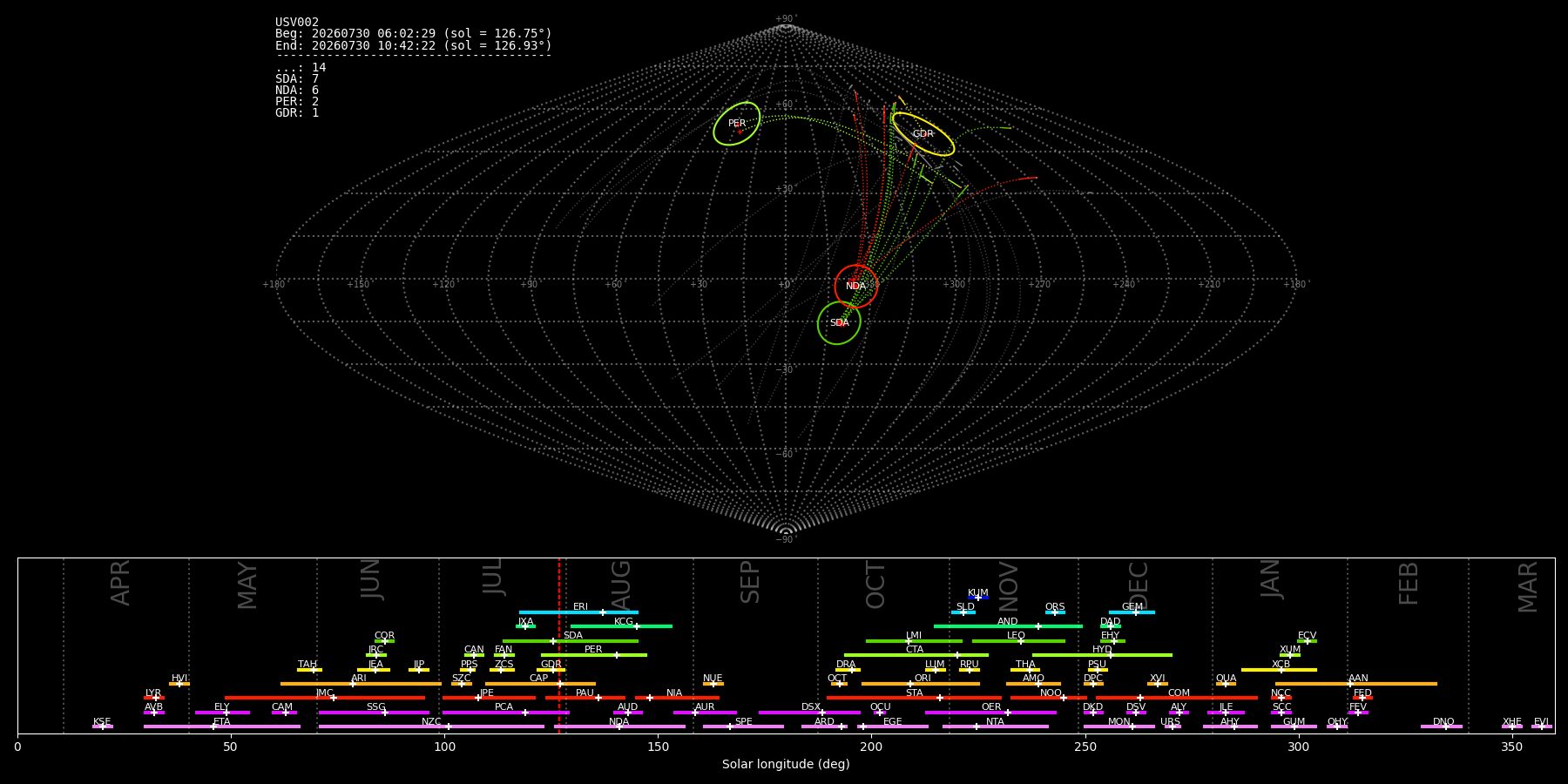Click the DEC month label in timeline

pyautogui.click(x=1139, y=585)
